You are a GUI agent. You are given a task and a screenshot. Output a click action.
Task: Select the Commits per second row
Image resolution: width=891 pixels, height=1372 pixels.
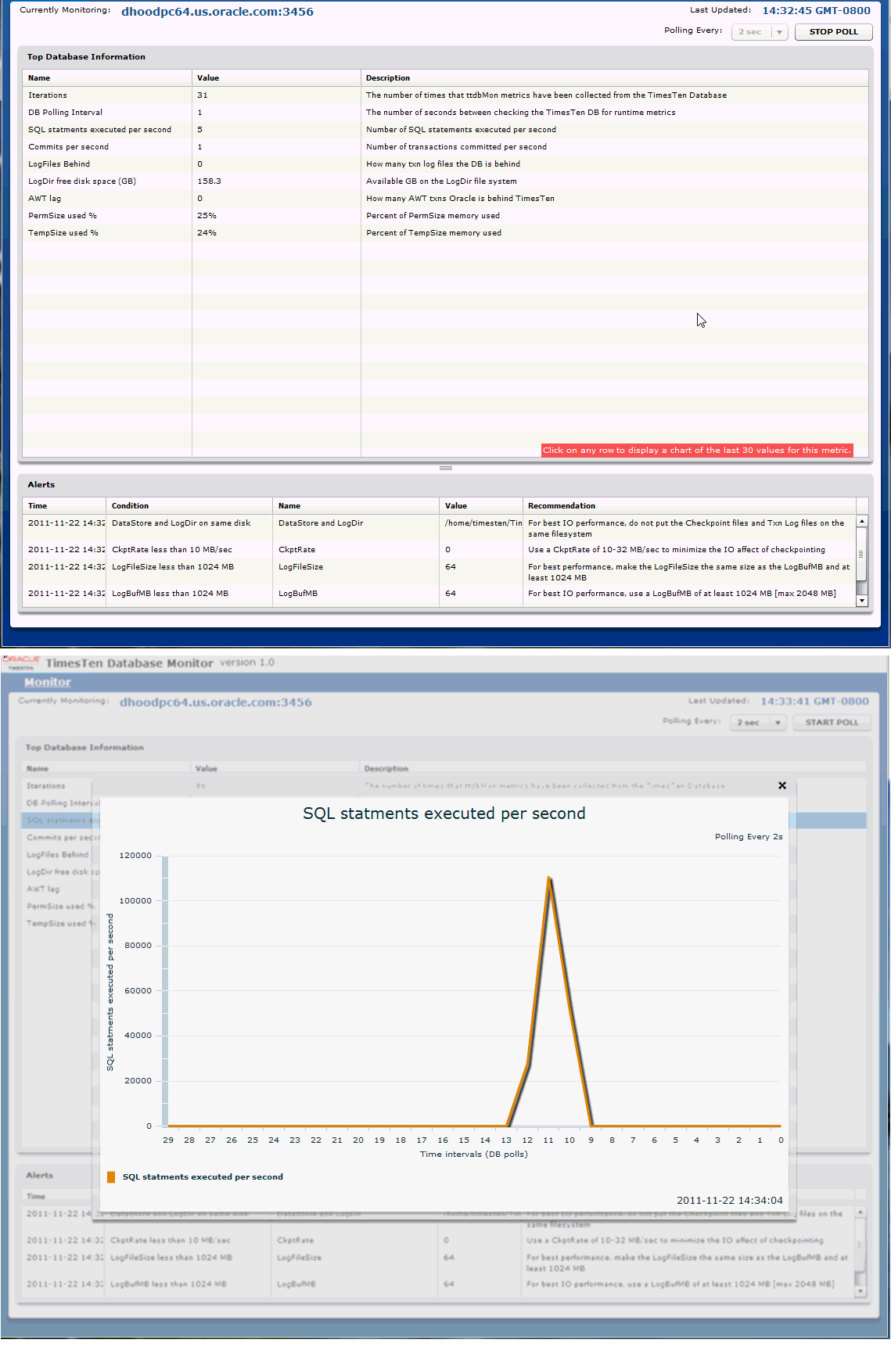(445, 146)
